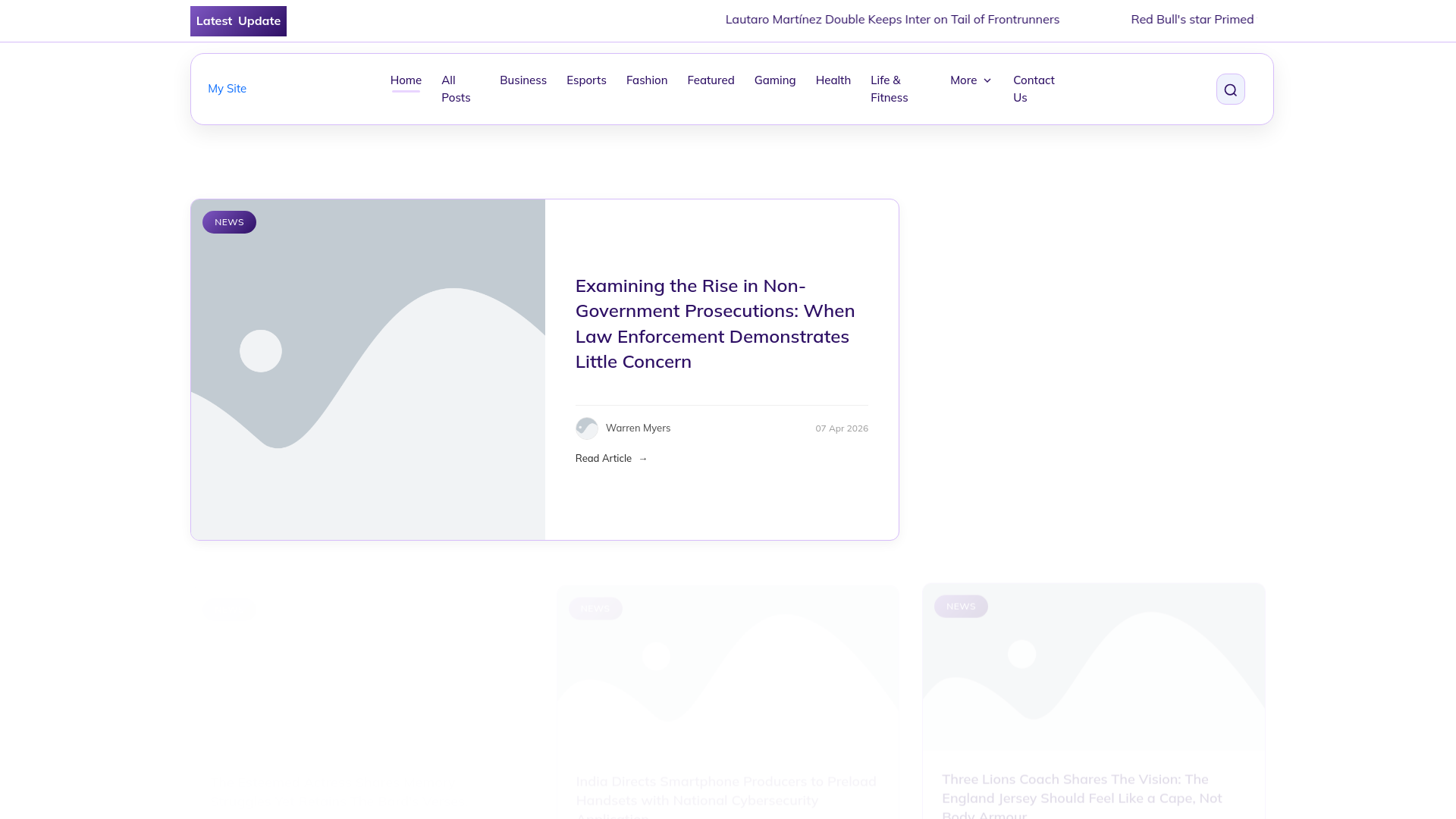The image size is (1456, 819).
Task: Select Life & Fitness menu item
Action: pos(890,89)
